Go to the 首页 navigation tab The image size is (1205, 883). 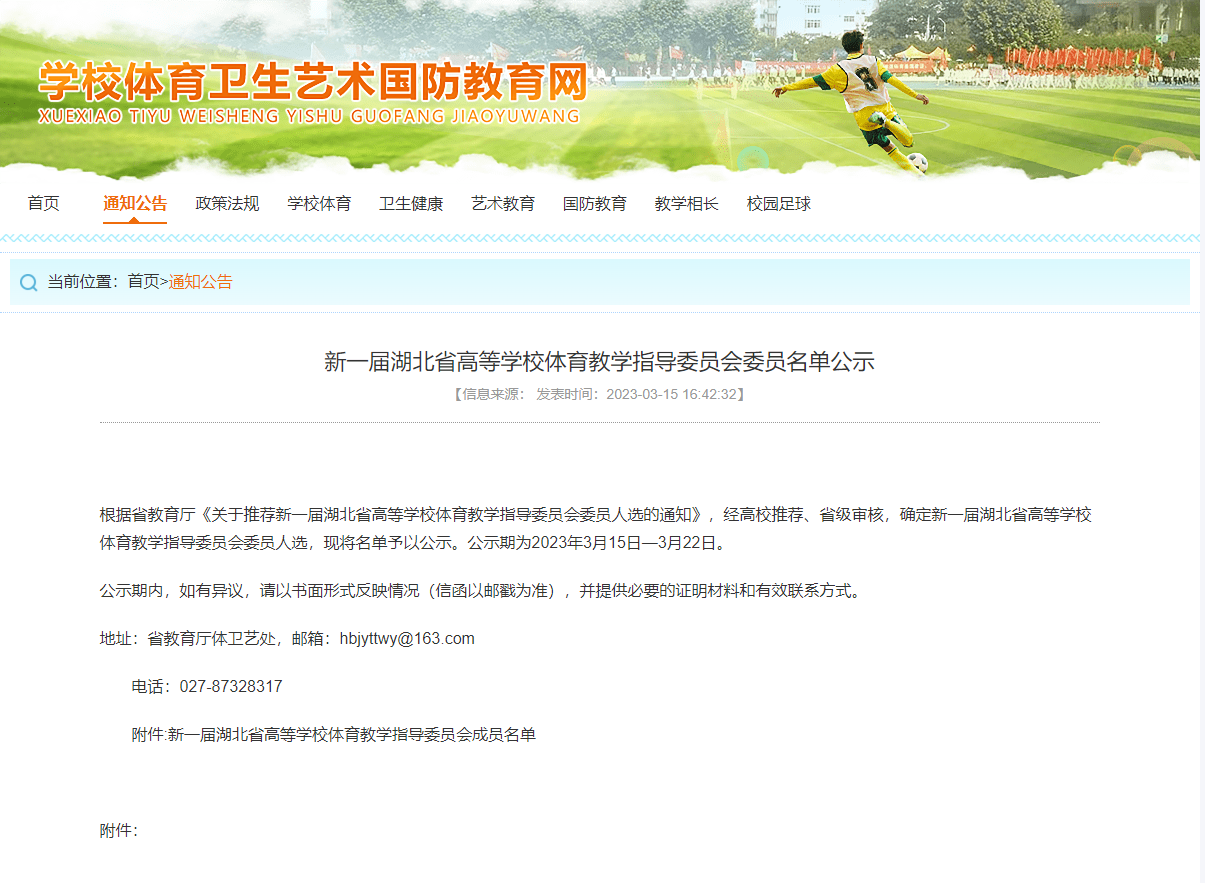click(44, 204)
